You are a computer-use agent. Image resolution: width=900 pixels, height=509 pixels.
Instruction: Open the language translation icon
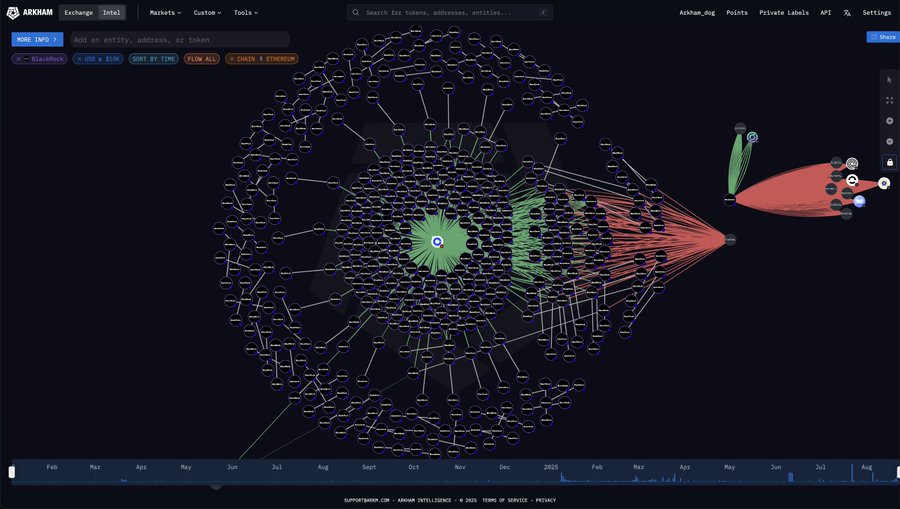click(847, 13)
